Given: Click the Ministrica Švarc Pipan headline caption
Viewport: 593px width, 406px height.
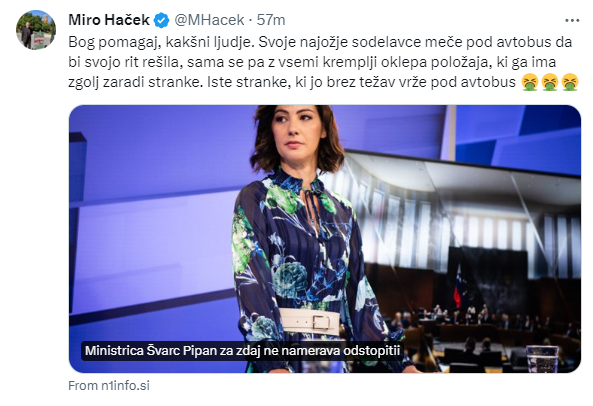Looking at the screenshot, I should (242, 350).
